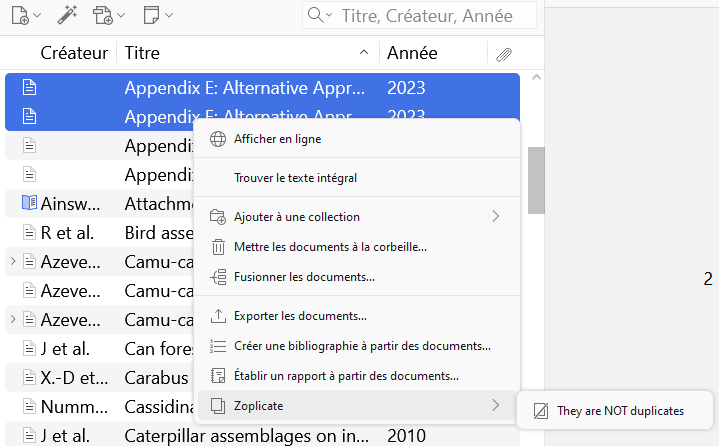Select the first Appendix E 2023 row
Image resolution: width=719 pixels, height=446 pixels.
tap(262, 88)
